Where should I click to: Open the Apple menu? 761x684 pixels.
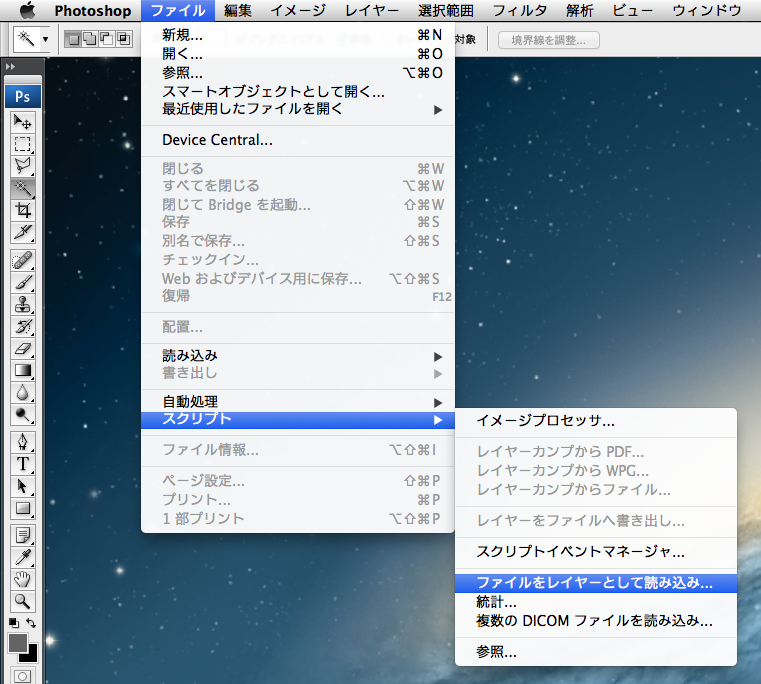click(27, 10)
